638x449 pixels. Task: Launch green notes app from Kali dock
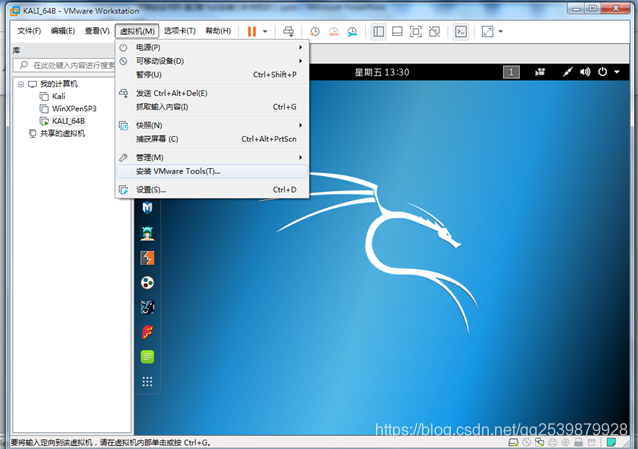tap(147, 357)
